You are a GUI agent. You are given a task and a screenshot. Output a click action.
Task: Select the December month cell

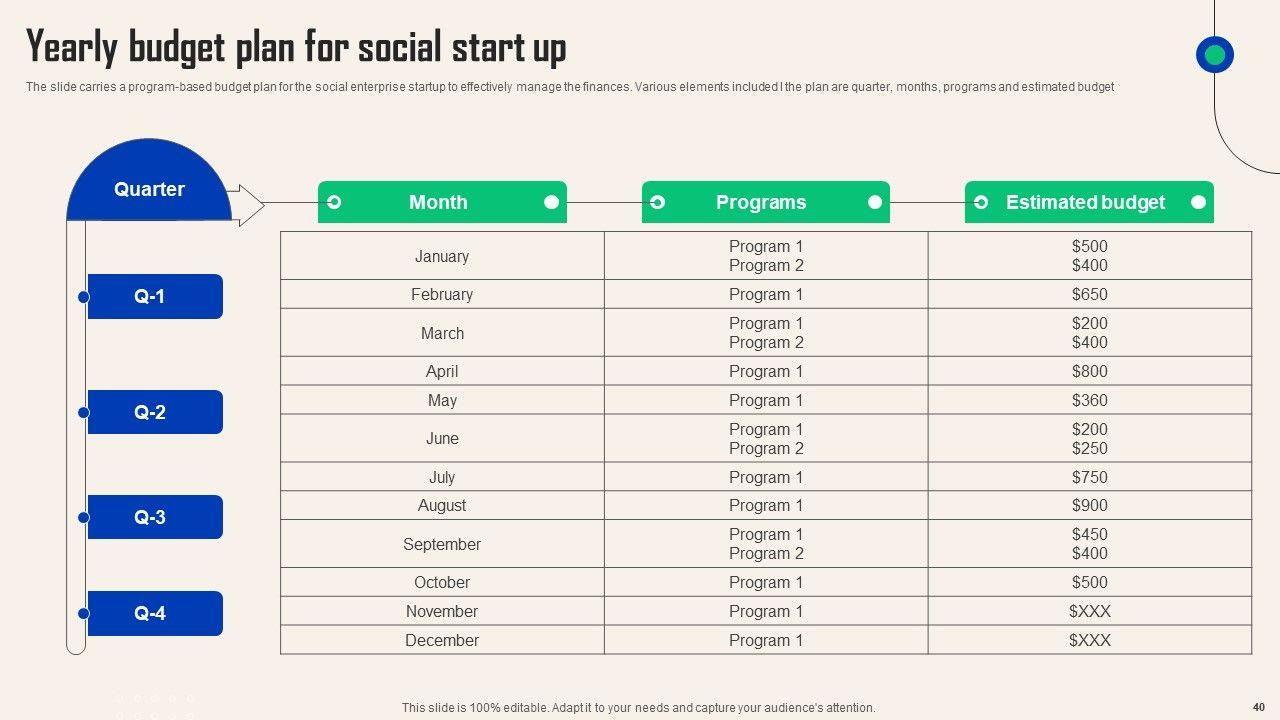442,640
